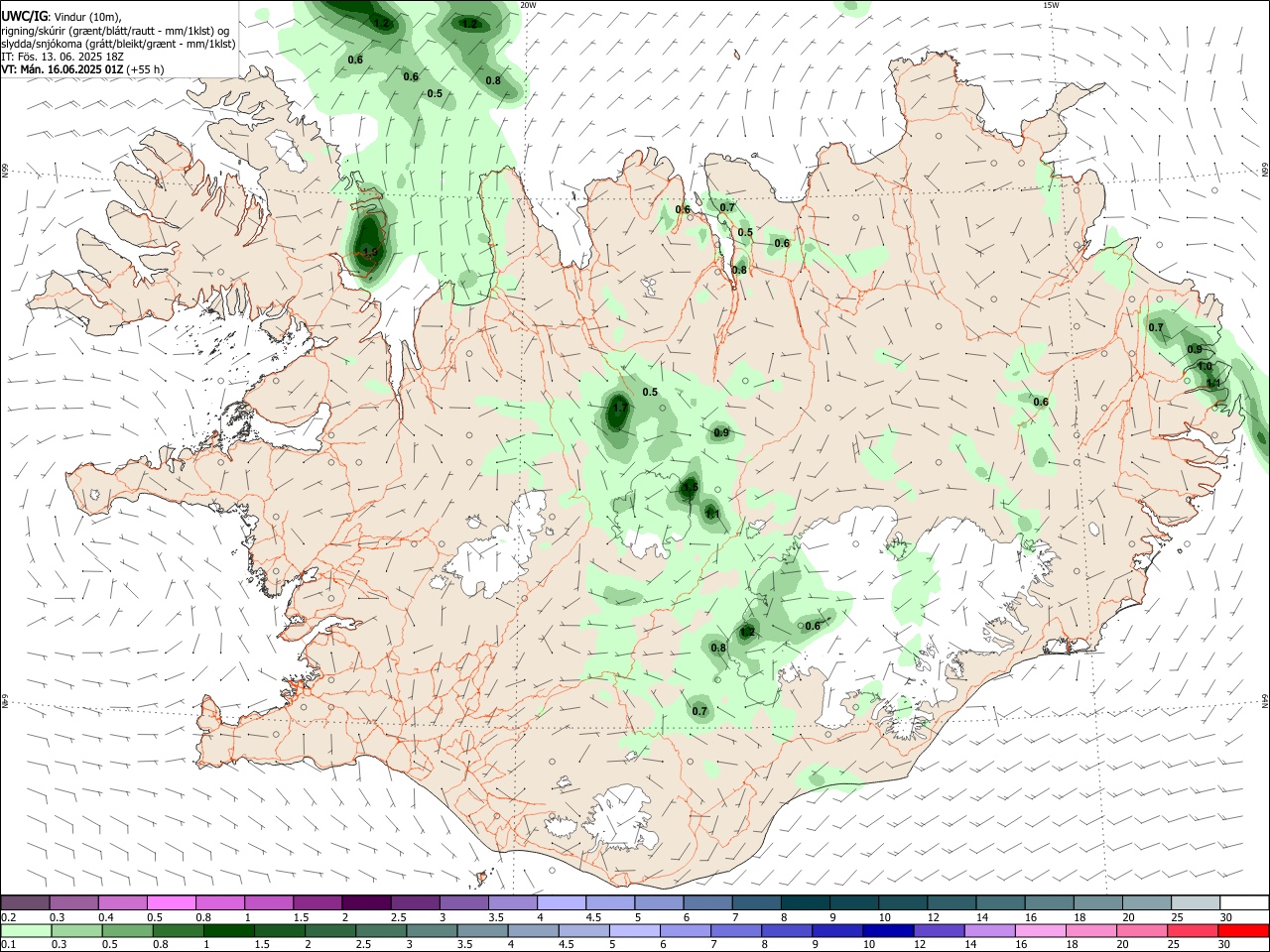Pick the 0.3 light green swatch in the bottom legend row

(x=76, y=930)
